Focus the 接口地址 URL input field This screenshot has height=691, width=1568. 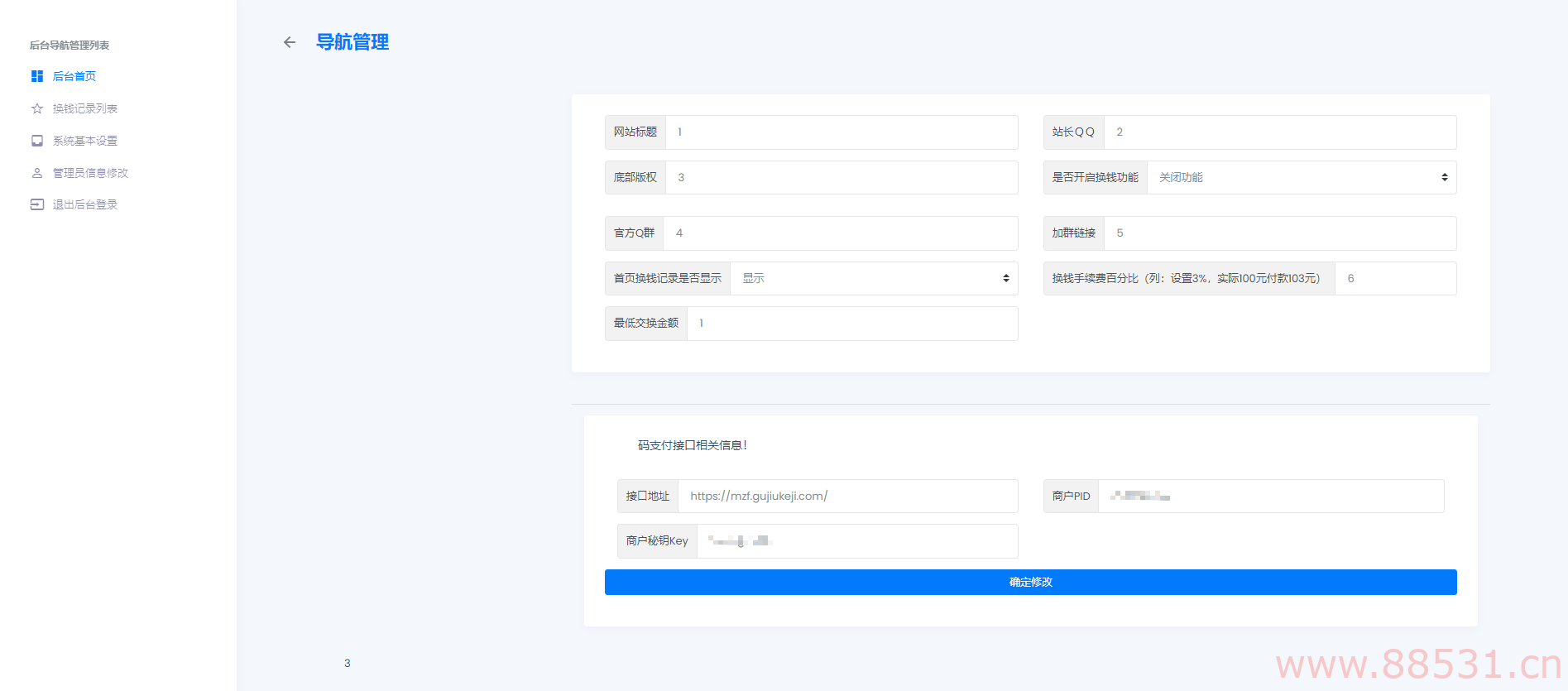pyautogui.click(x=848, y=496)
